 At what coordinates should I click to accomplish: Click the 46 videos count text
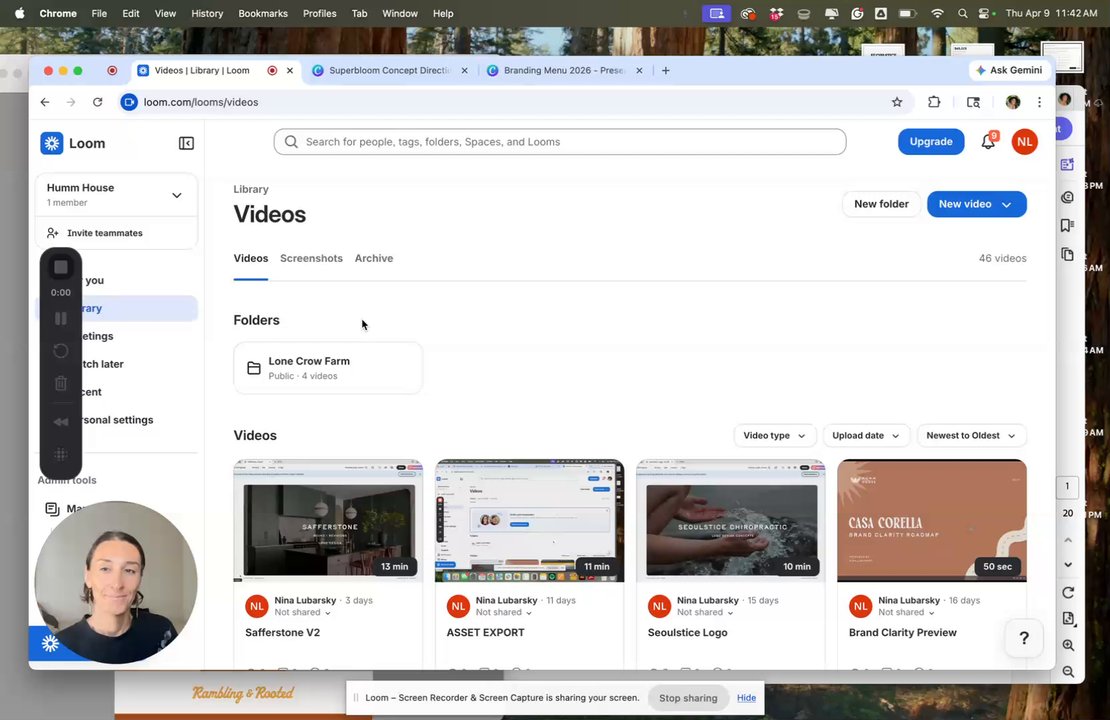click(1002, 258)
